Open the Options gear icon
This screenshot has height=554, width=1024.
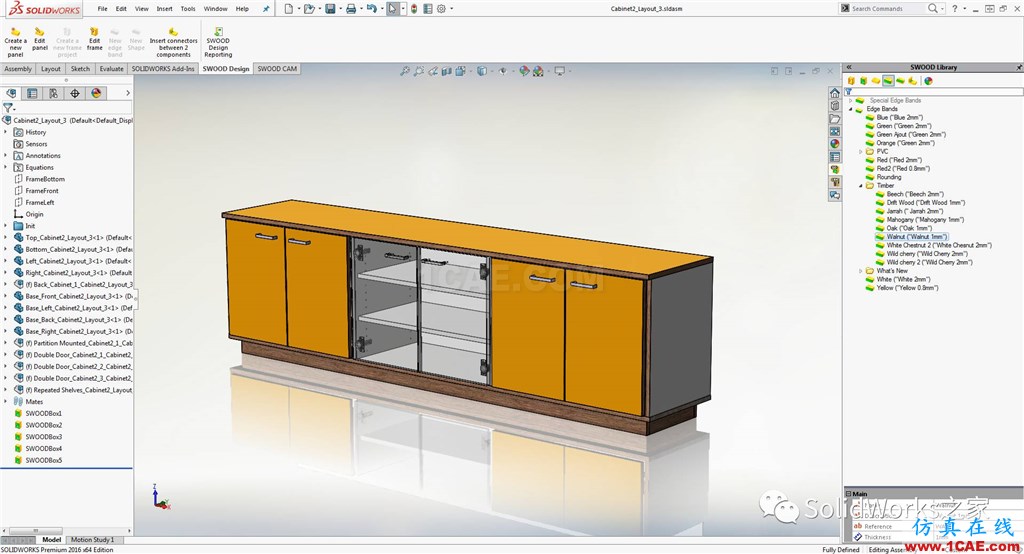441,8
